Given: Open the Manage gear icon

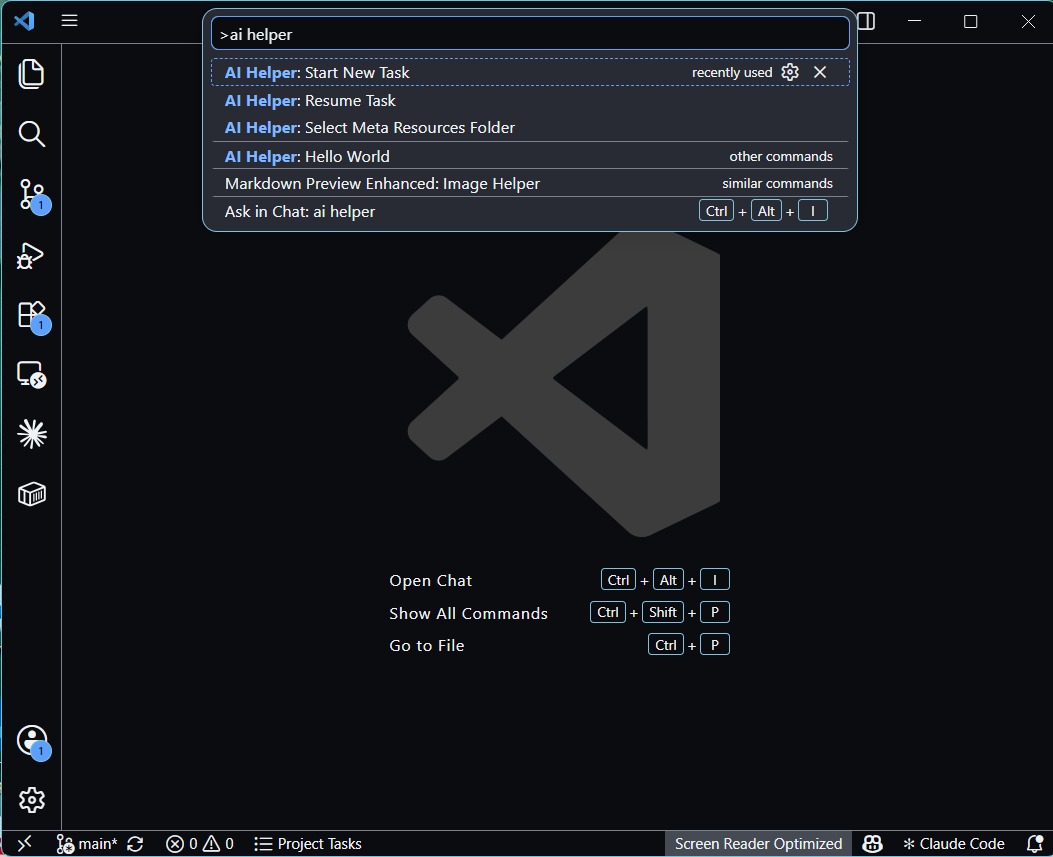Looking at the screenshot, I should [31, 800].
